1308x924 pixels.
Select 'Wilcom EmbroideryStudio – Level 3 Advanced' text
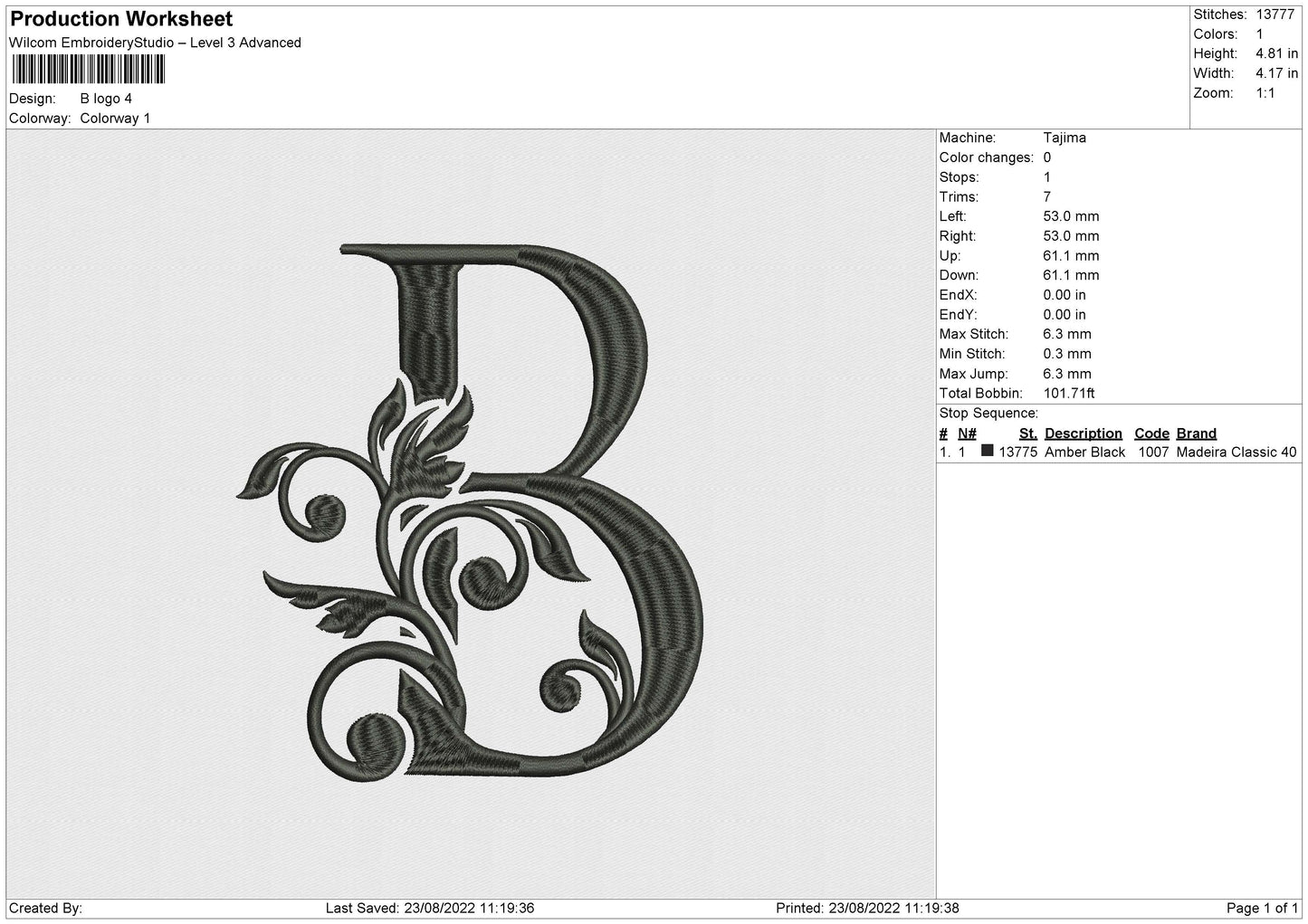pos(155,43)
